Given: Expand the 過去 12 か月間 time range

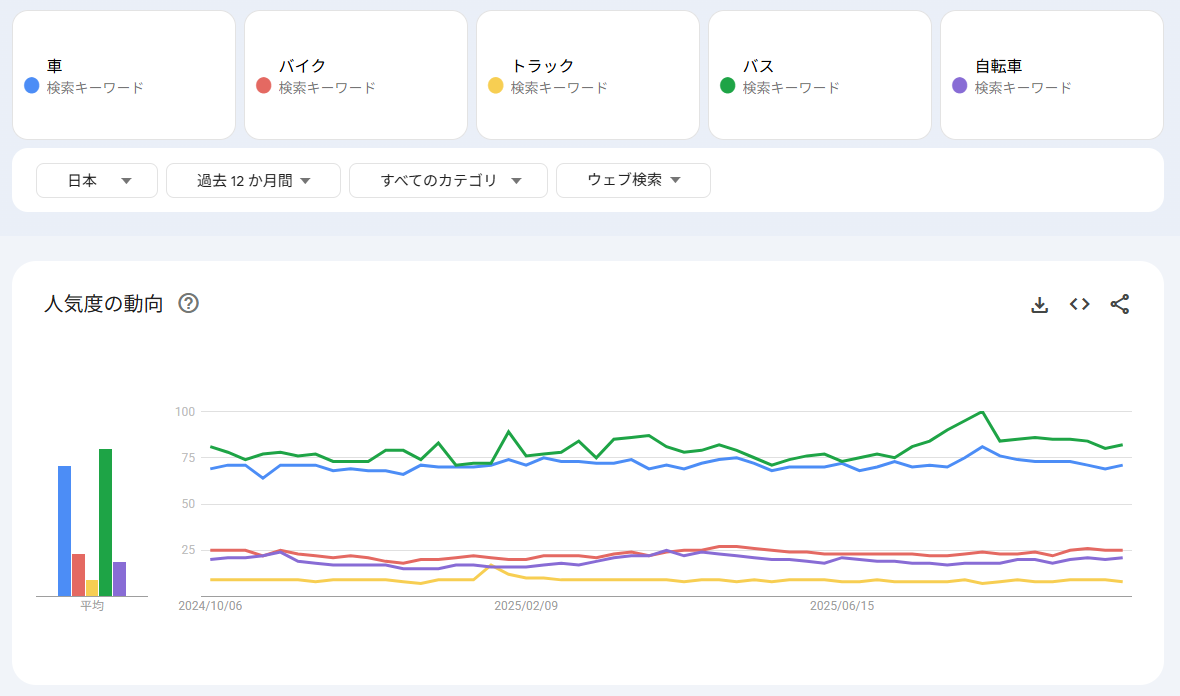Looking at the screenshot, I should [253, 181].
